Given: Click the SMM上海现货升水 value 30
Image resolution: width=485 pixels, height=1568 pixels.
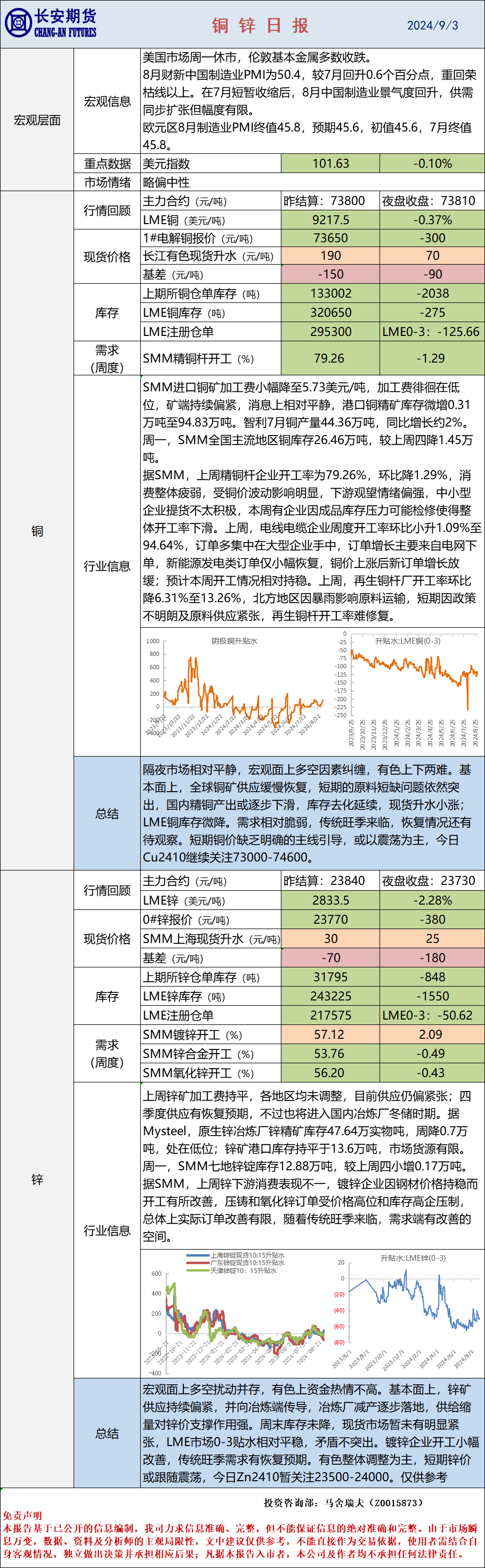Looking at the screenshot, I should pos(330,939).
